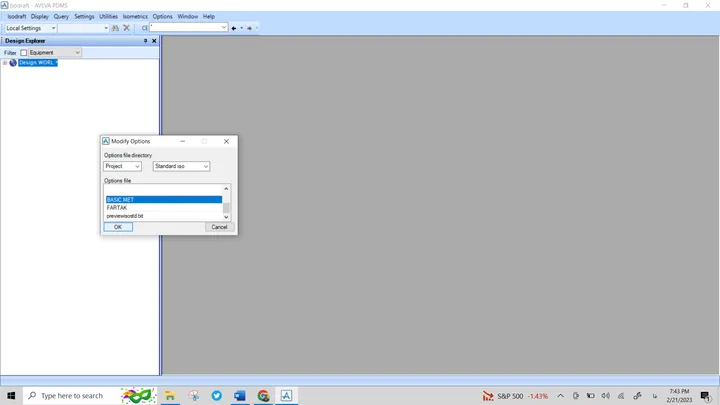Click the network Wi-Fi tray icon
This screenshot has width=720, height=405.
[621, 396]
